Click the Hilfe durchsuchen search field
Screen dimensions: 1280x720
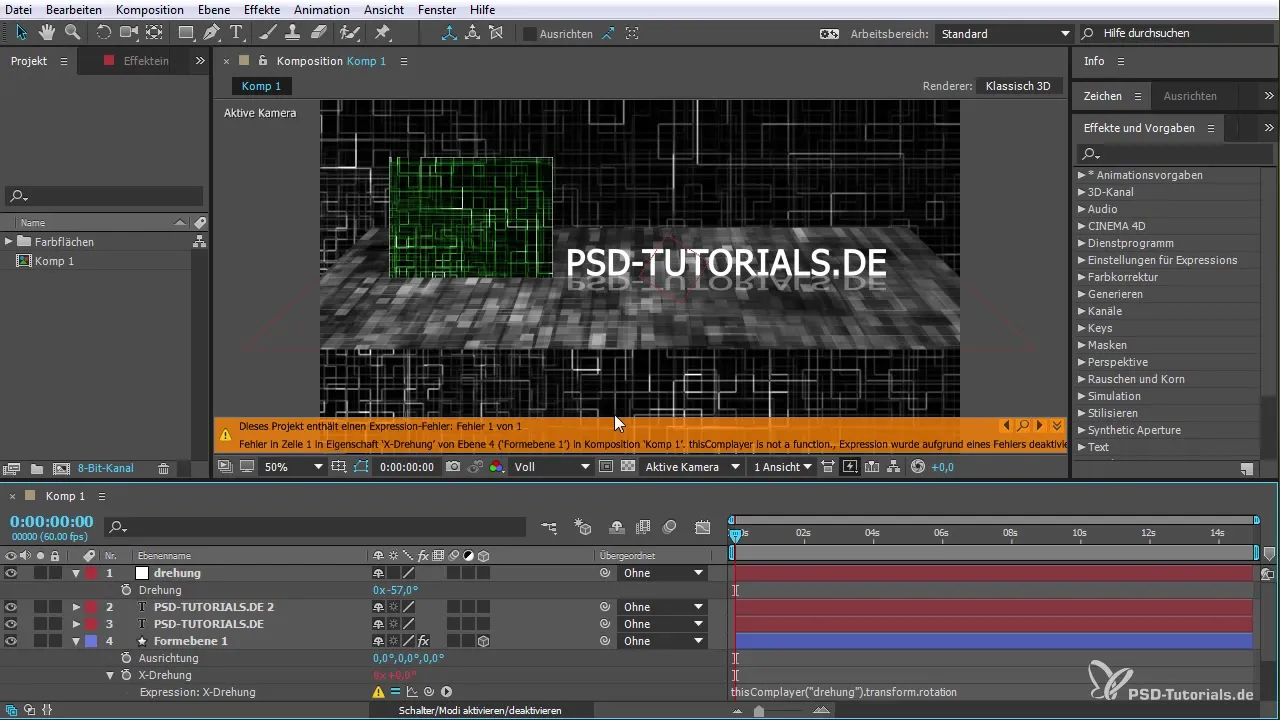pyautogui.click(x=1177, y=33)
